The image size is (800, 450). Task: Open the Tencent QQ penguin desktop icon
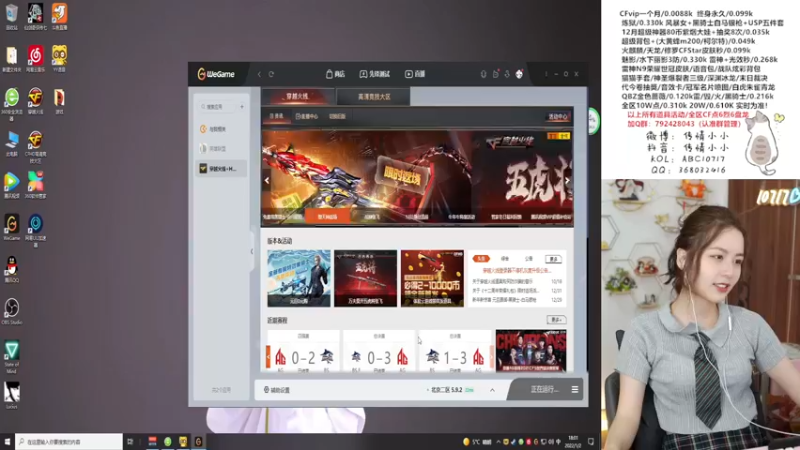[x=12, y=269]
